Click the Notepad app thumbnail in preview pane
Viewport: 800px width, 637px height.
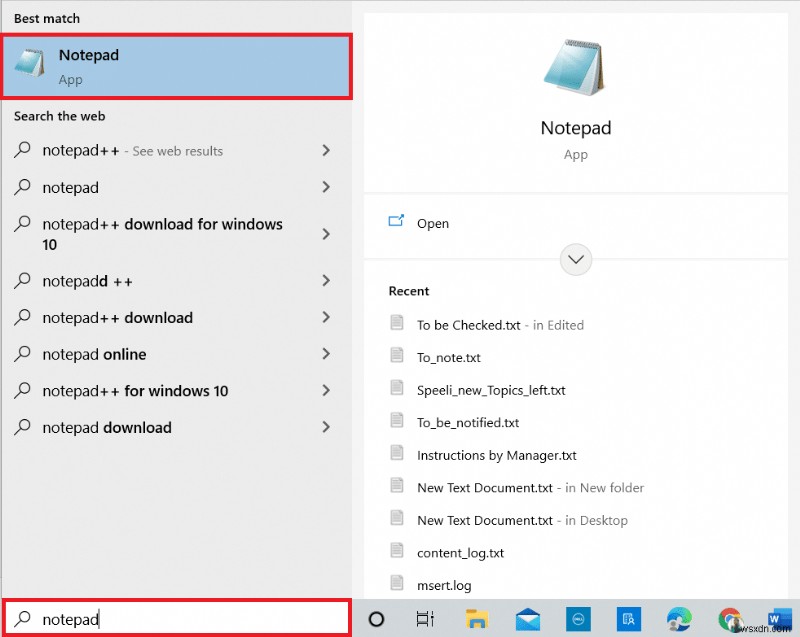[x=575, y=65]
